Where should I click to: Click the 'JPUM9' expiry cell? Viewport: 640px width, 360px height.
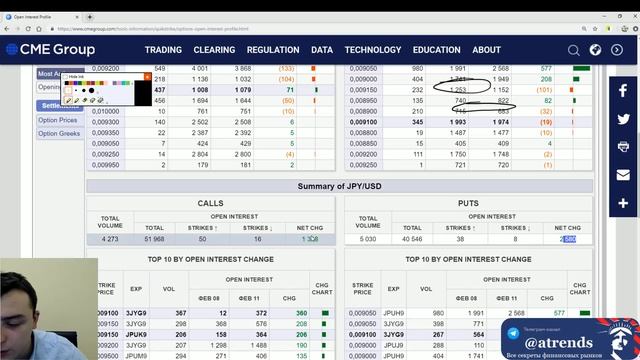[x=136, y=356]
